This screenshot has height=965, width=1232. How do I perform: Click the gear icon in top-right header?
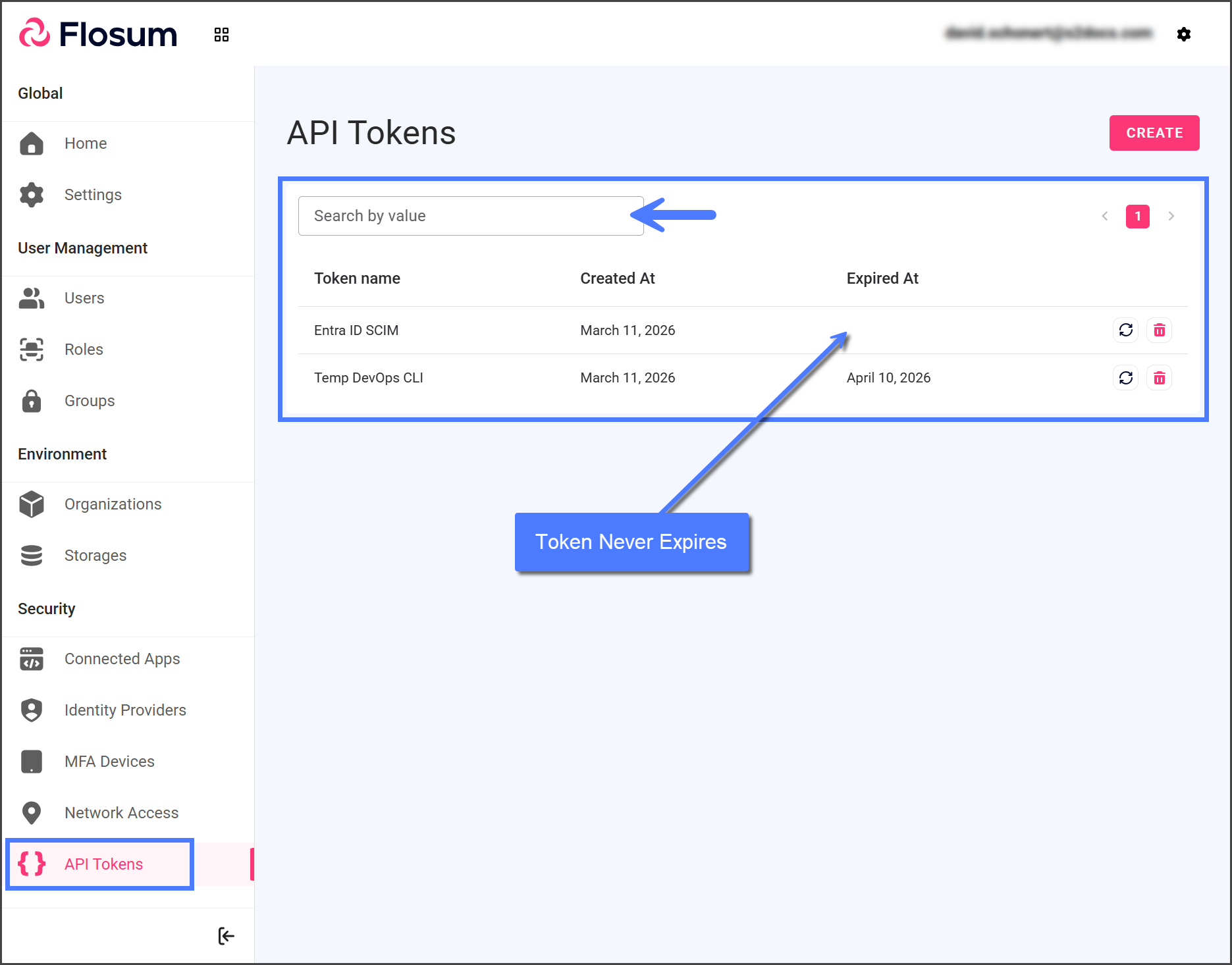tap(1183, 34)
